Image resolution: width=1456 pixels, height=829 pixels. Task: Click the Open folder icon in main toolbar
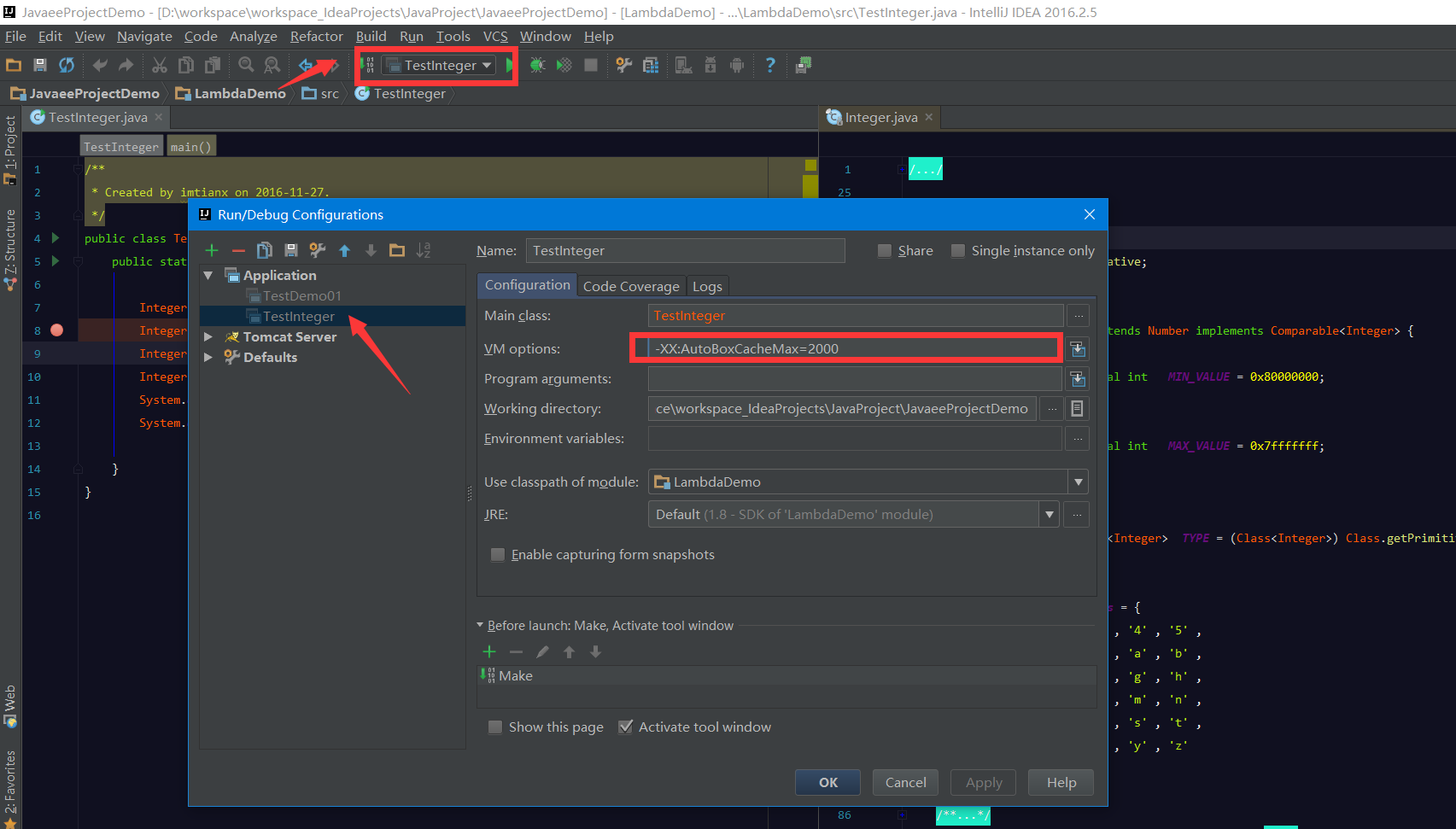click(x=14, y=65)
